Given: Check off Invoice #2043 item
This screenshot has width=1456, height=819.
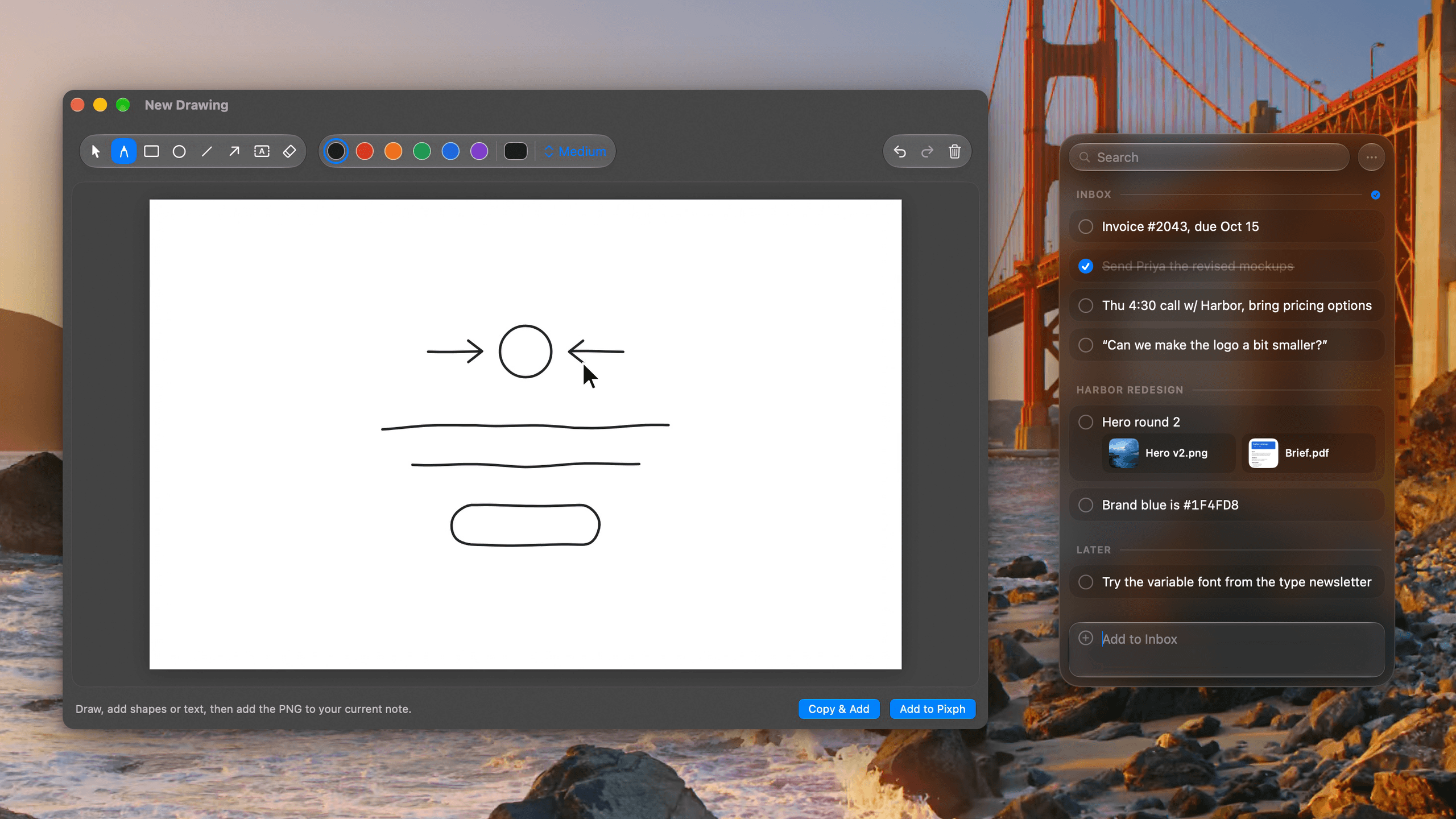Looking at the screenshot, I should tap(1086, 226).
